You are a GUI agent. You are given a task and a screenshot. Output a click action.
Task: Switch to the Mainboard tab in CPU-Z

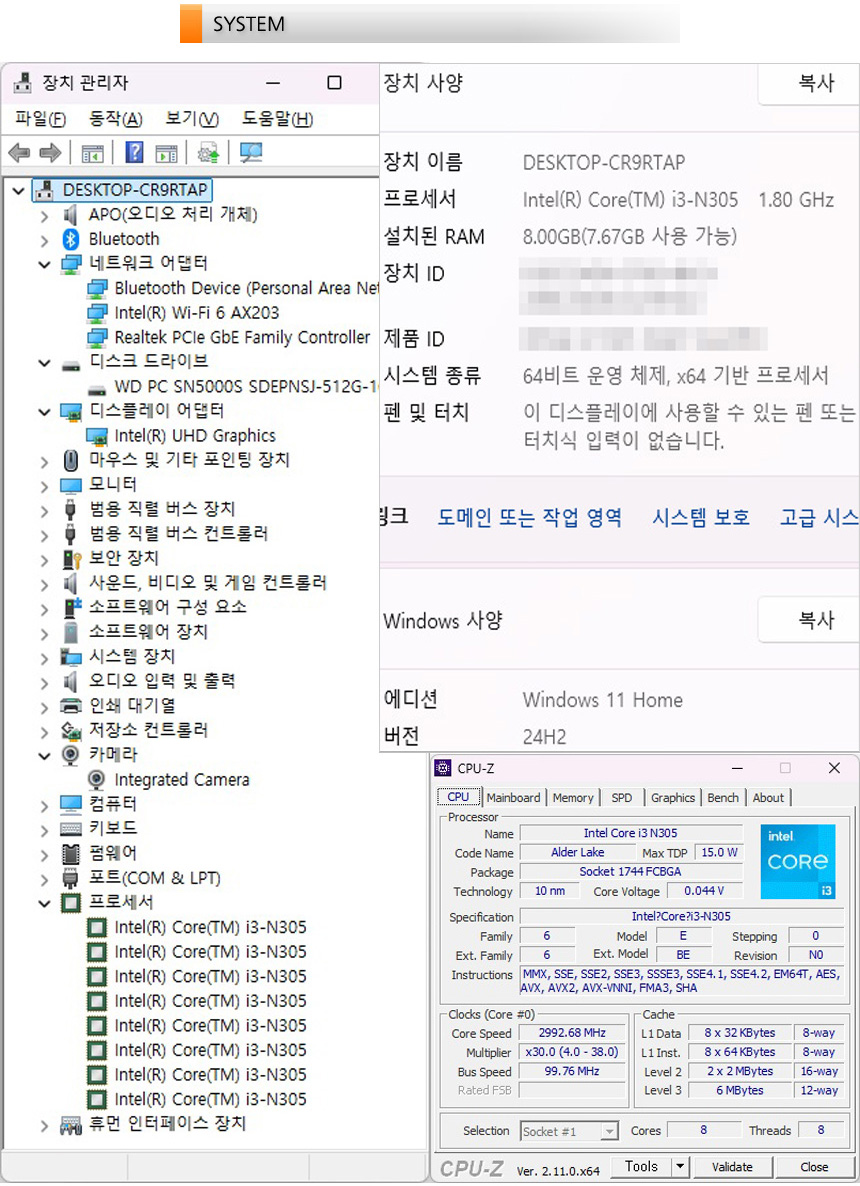[x=513, y=798]
